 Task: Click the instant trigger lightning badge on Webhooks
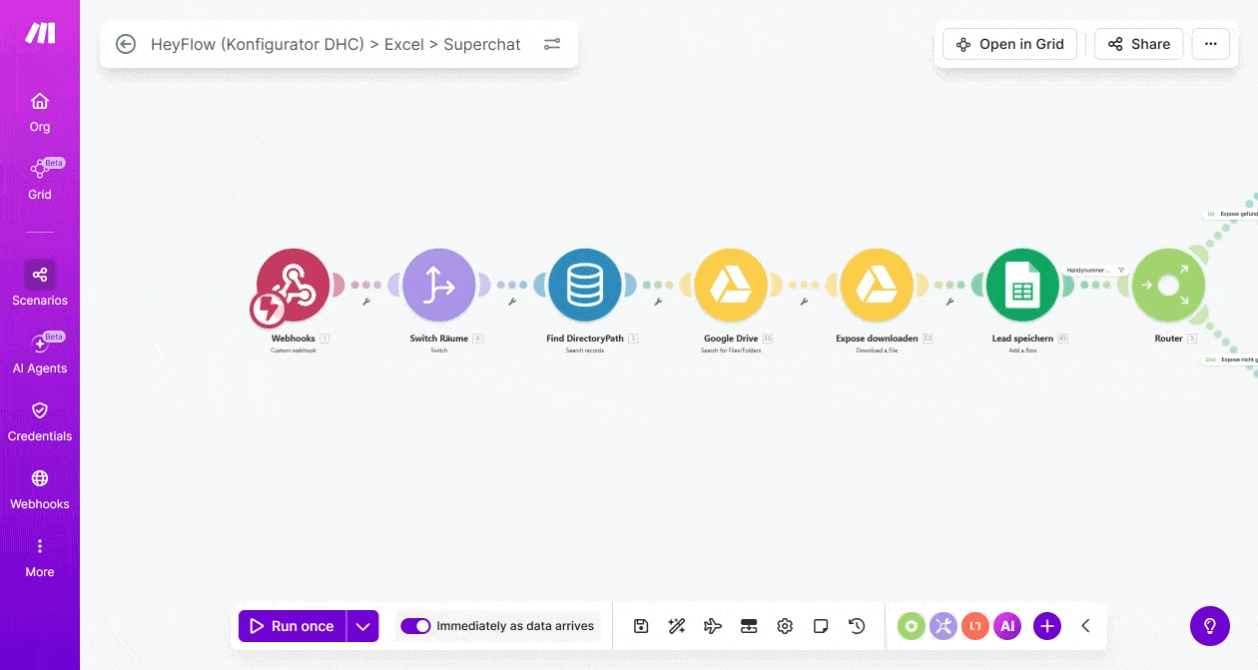click(268, 310)
